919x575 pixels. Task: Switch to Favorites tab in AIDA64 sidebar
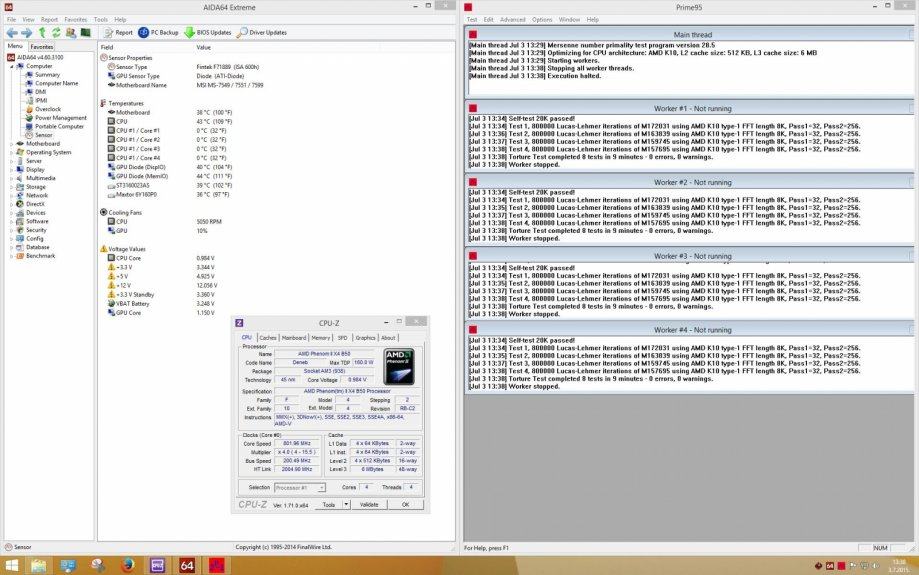pyautogui.click(x=42, y=47)
